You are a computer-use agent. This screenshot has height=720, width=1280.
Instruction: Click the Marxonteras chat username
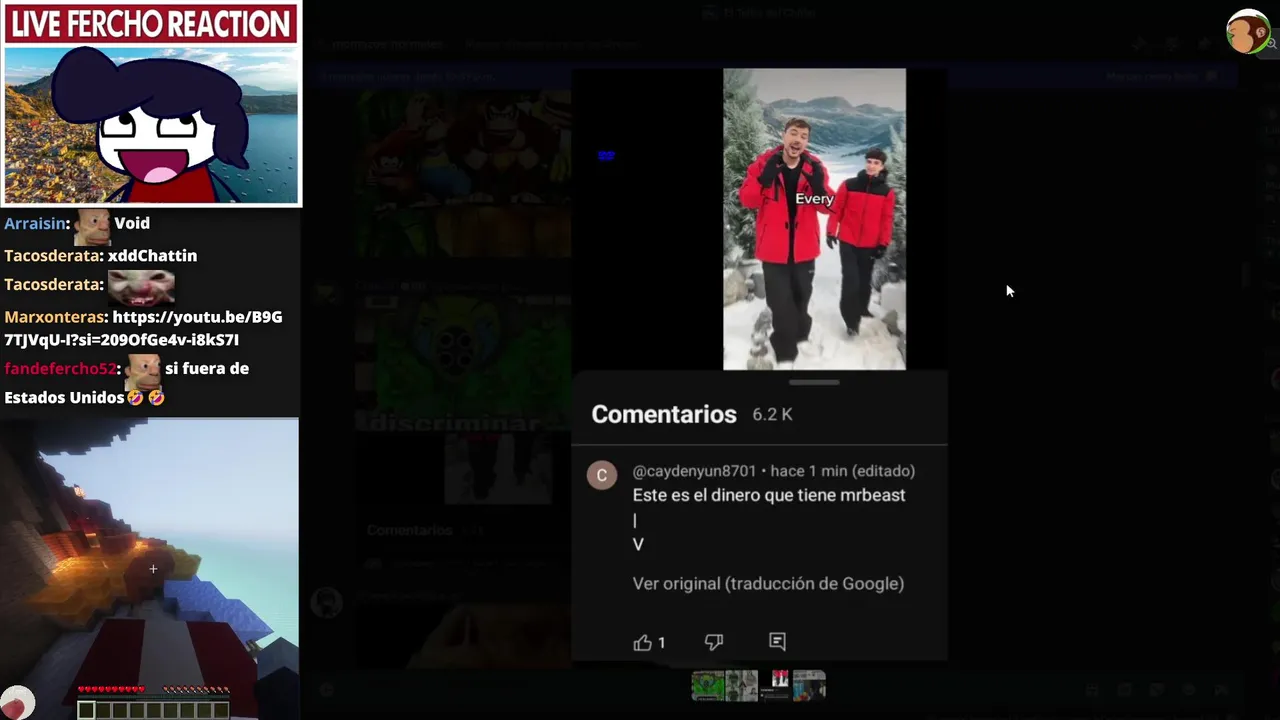click(x=54, y=316)
